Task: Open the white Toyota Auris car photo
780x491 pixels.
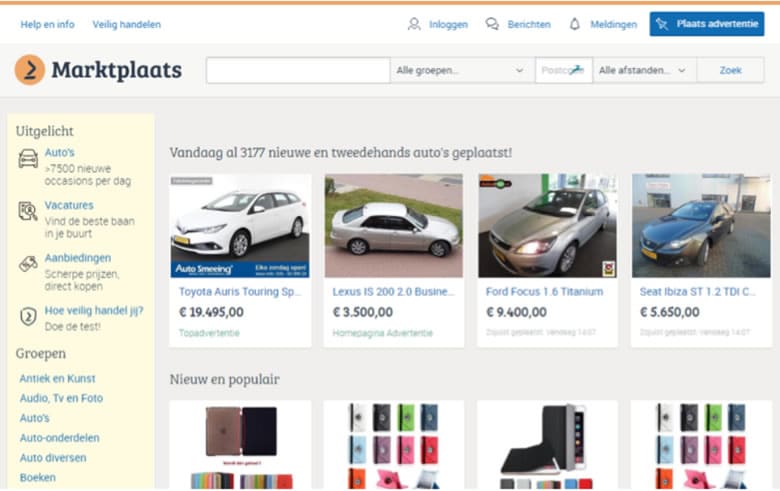Action: tap(240, 225)
